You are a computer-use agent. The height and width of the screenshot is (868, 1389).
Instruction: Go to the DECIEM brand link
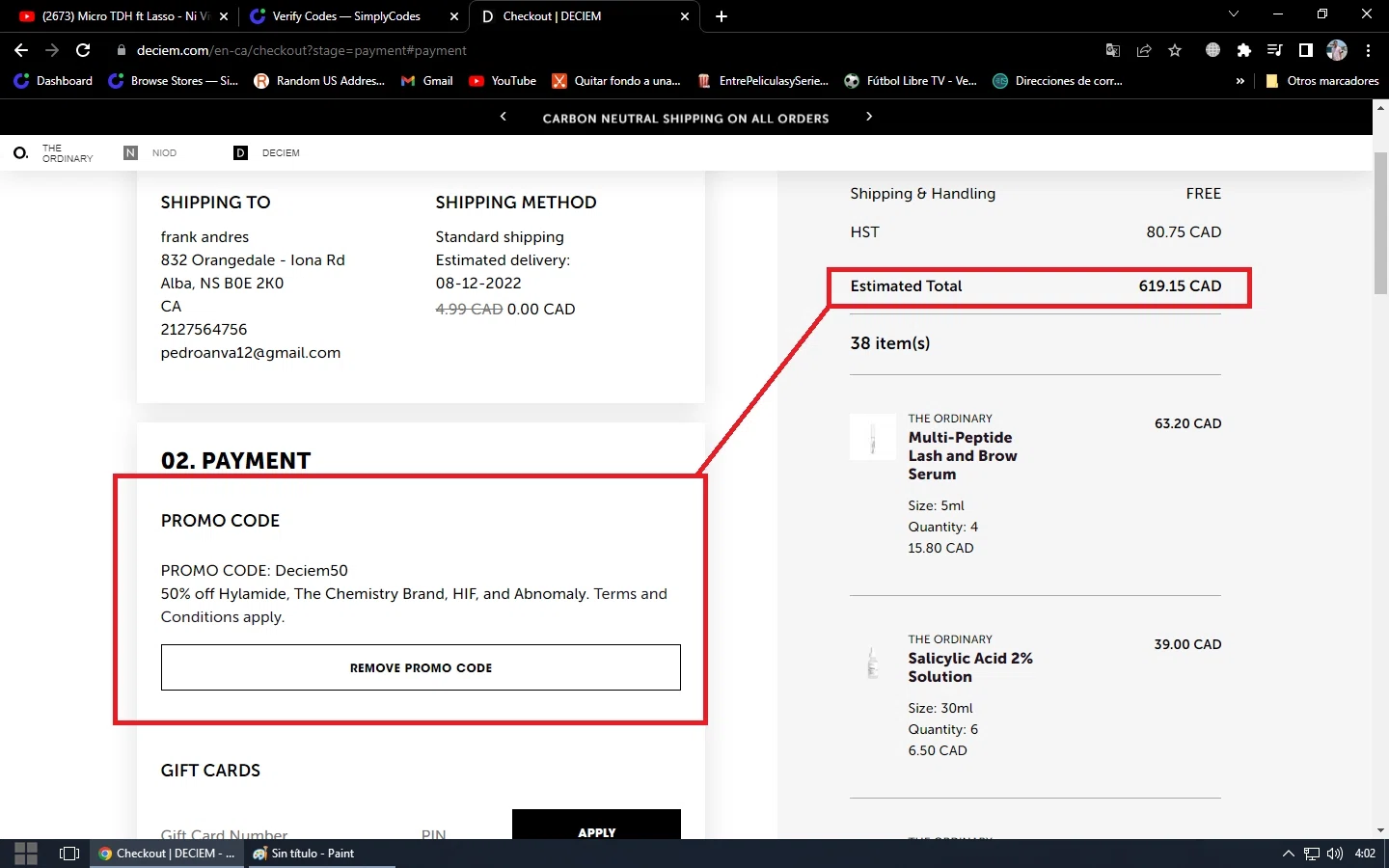coord(267,152)
